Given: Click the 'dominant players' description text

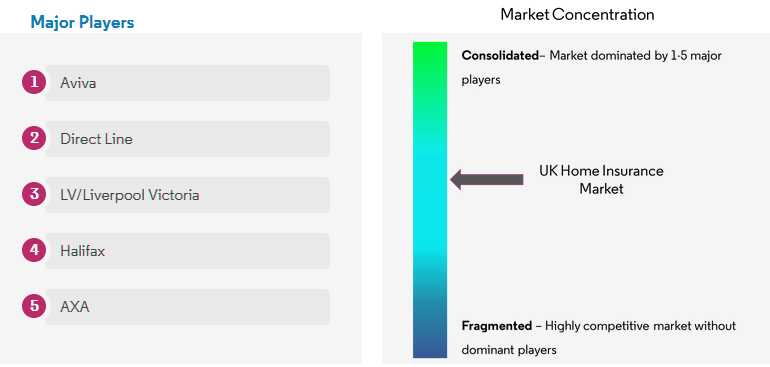Looking at the screenshot, I should (509, 350).
